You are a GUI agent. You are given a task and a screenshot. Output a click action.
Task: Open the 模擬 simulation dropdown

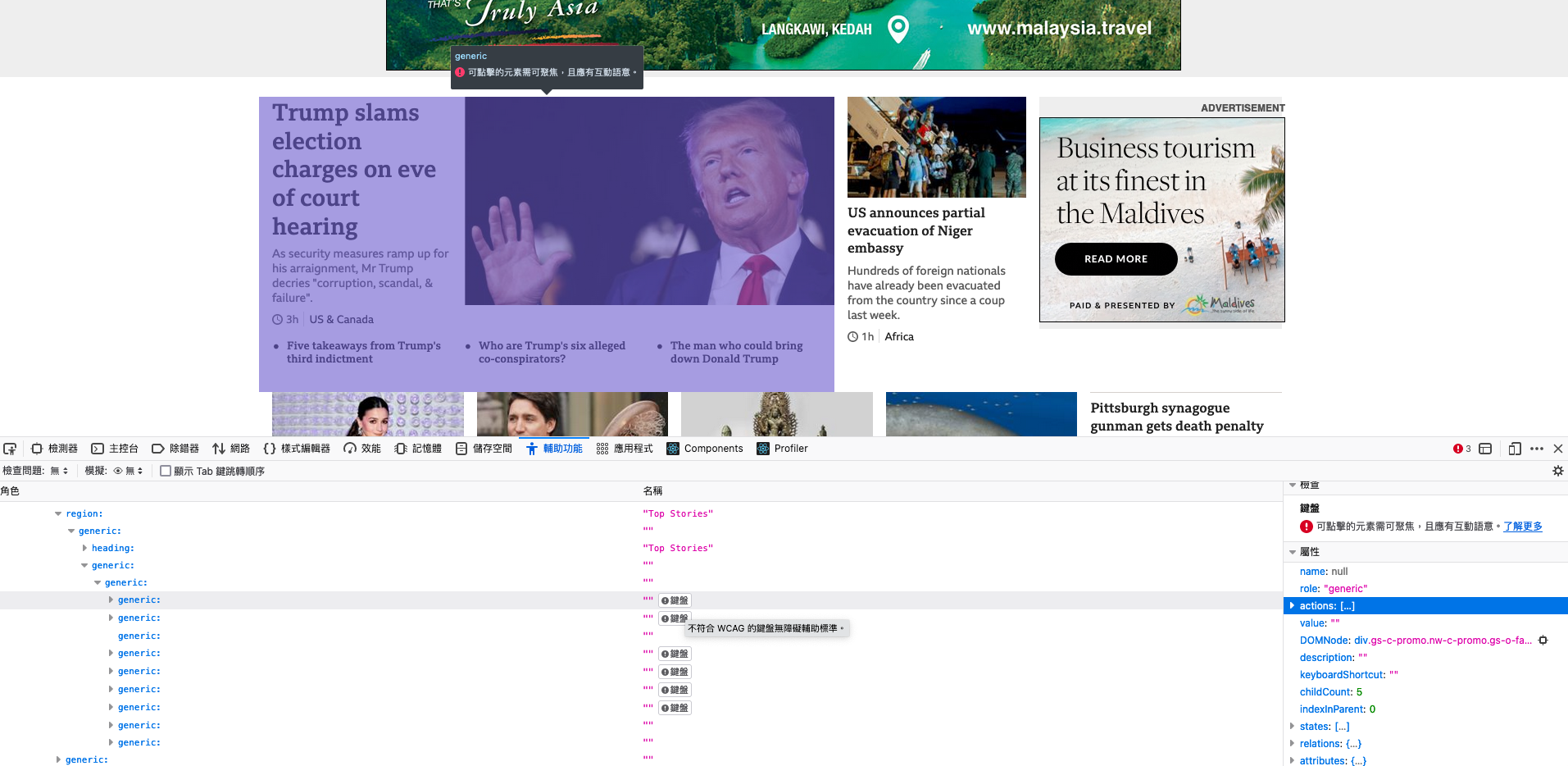[129, 471]
